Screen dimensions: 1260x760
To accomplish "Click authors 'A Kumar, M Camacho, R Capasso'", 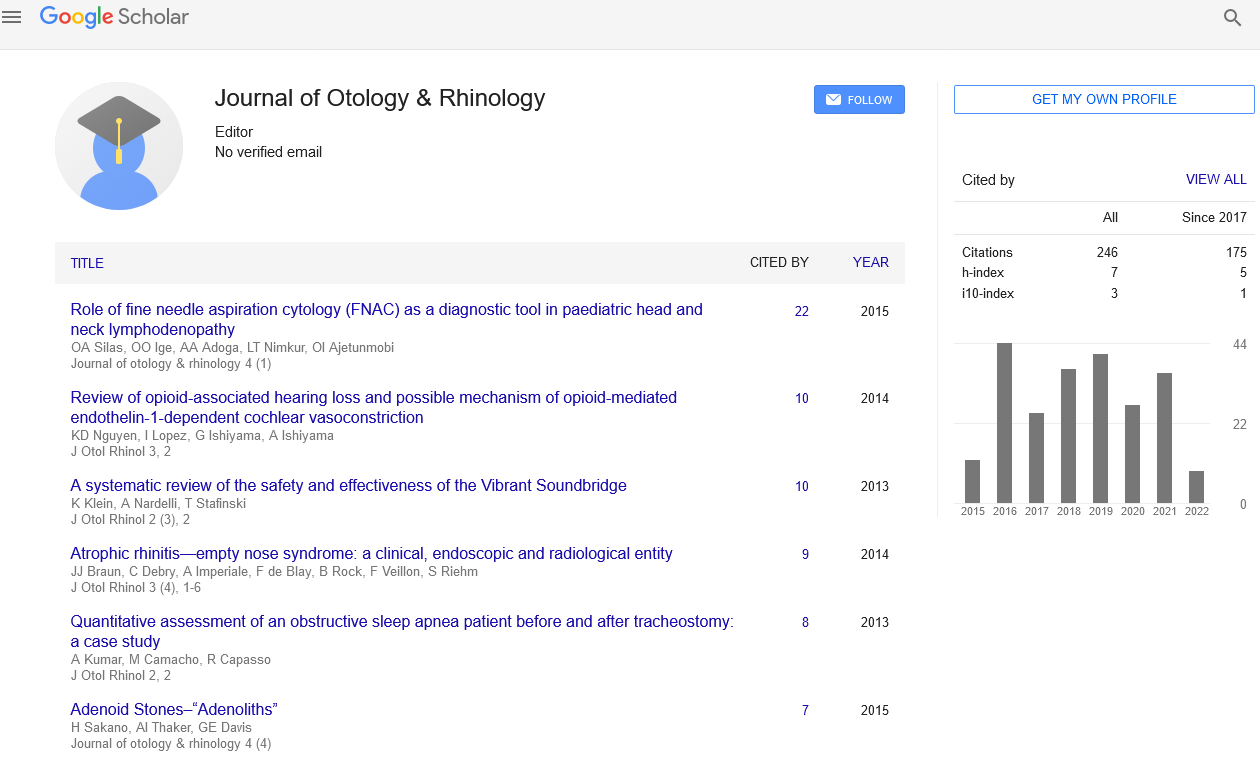I will 170,660.
